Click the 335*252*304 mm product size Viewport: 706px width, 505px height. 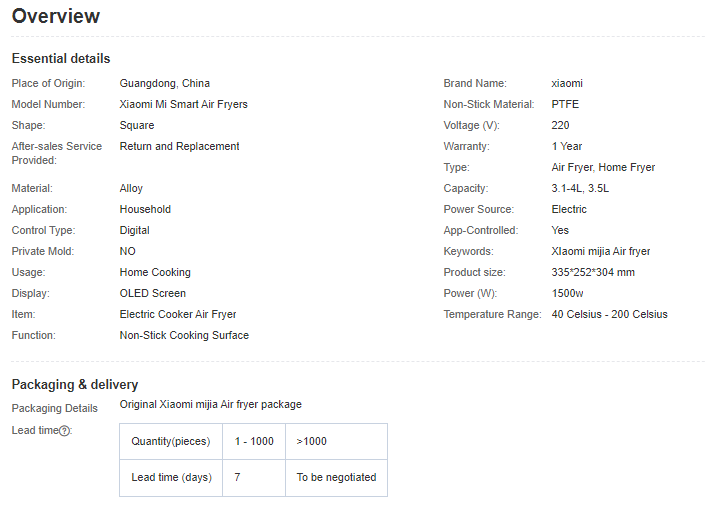click(x=593, y=272)
